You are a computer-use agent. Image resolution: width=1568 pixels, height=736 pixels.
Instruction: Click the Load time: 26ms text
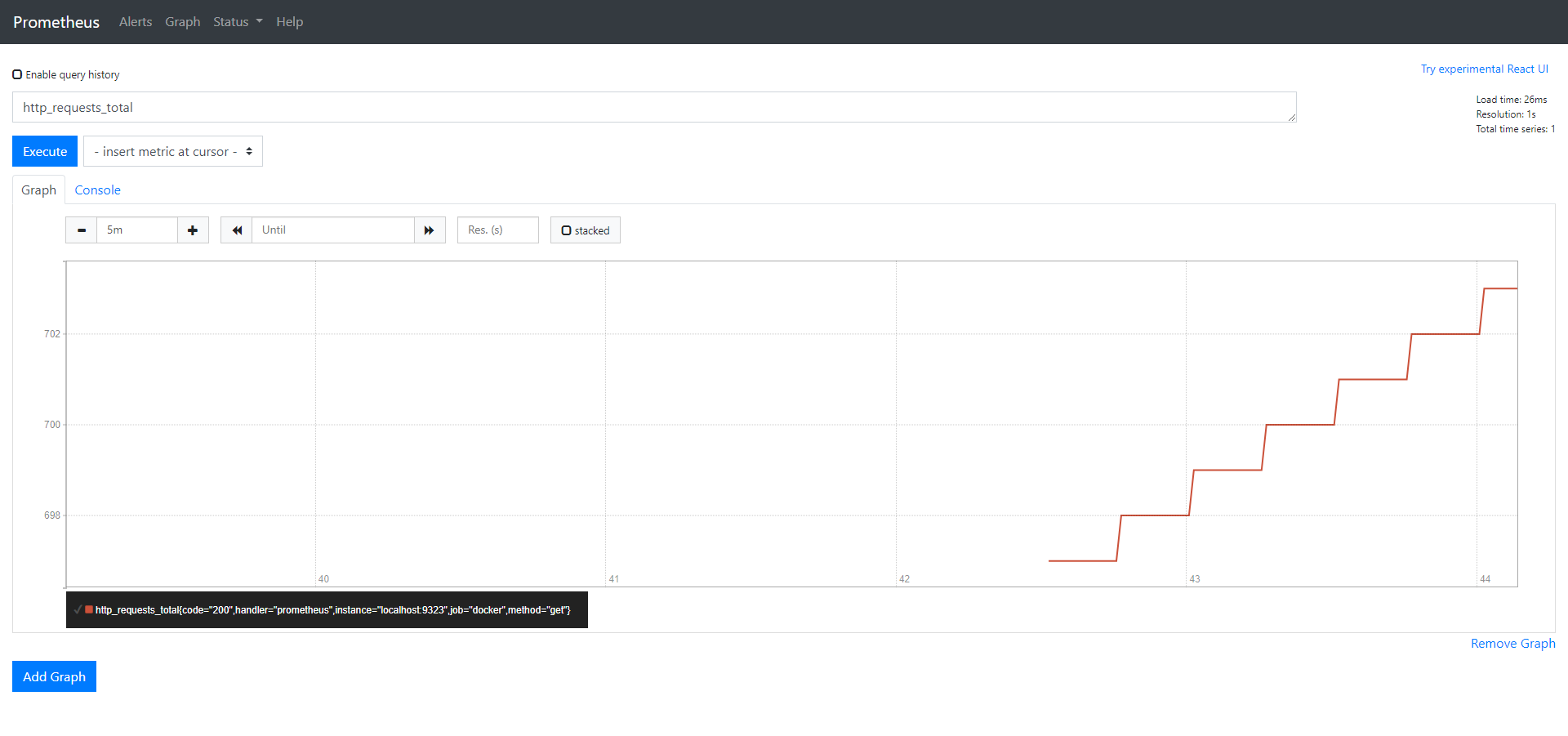tap(1511, 100)
